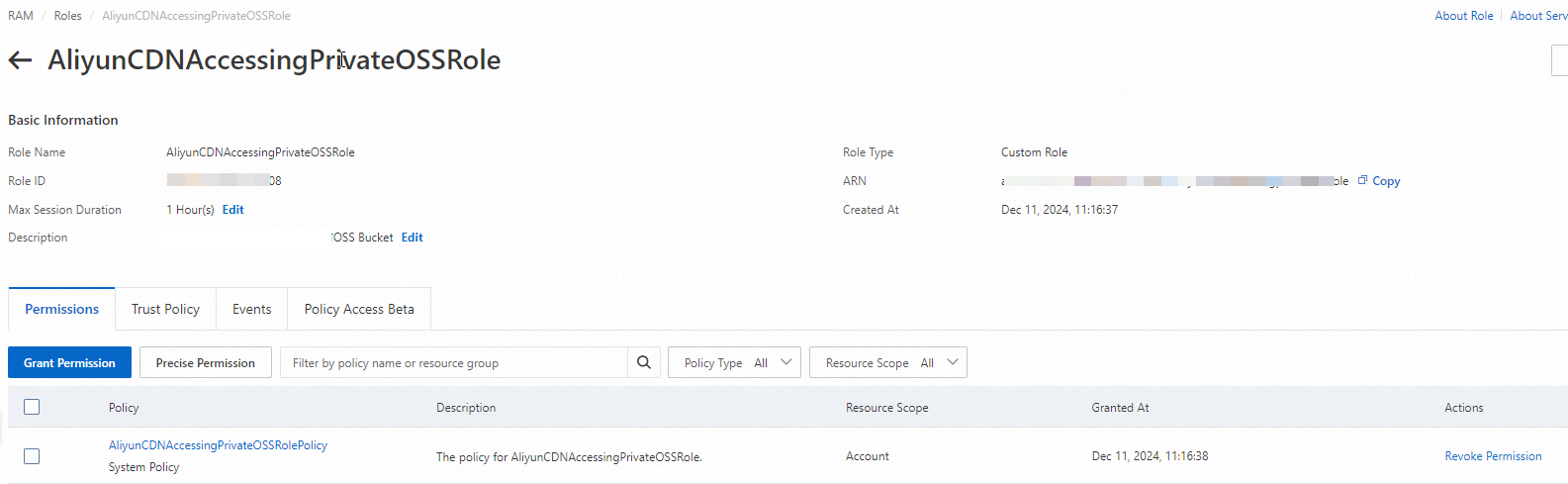This screenshot has height=484, width=1568.
Task: Click the Grant Permission button
Action: pos(69,362)
